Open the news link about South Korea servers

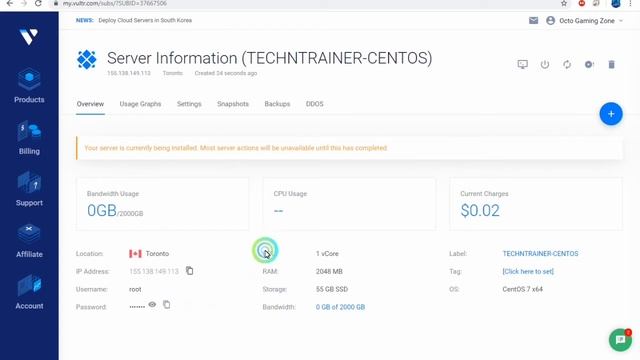tap(145, 20)
